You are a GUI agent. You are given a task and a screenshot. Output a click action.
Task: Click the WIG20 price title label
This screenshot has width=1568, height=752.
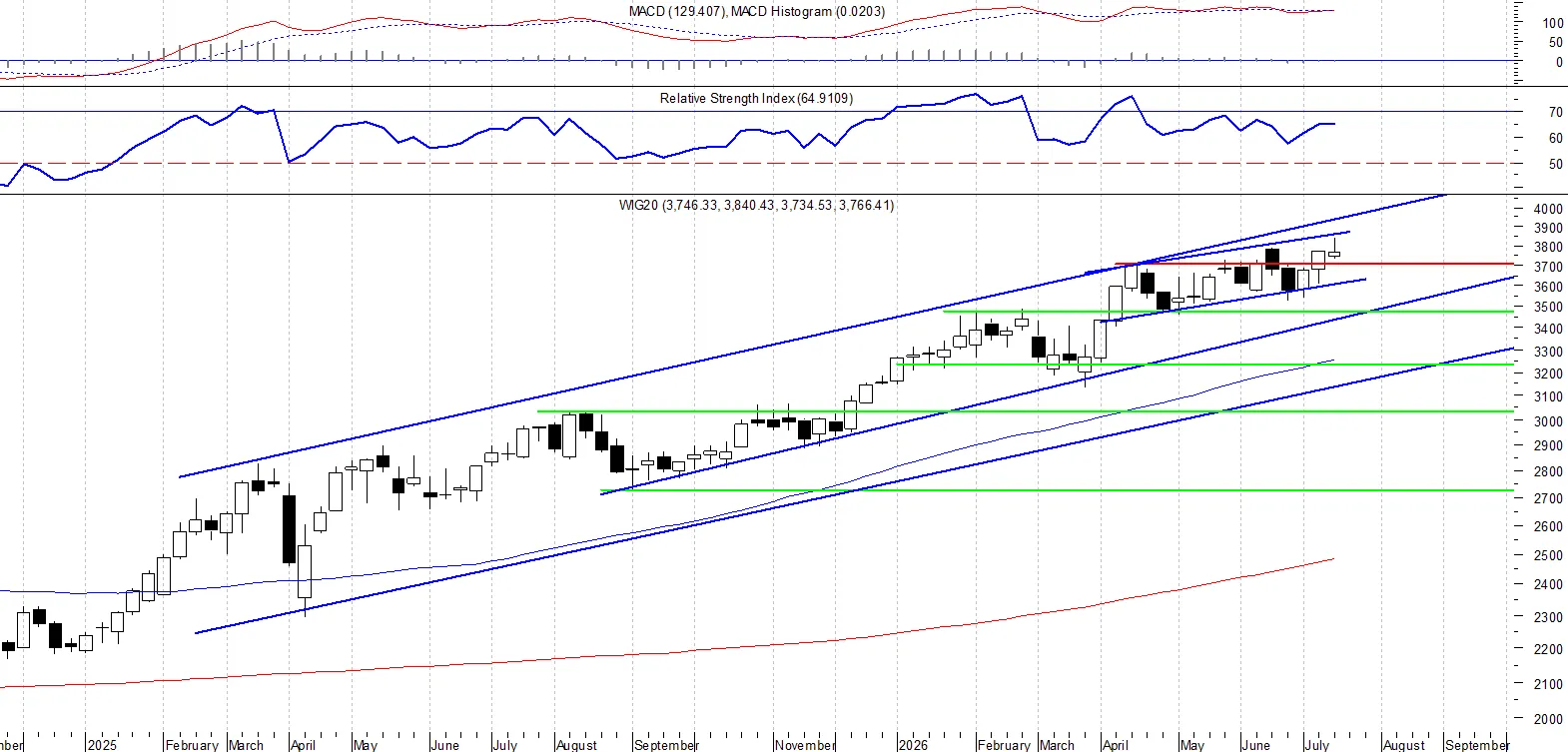pyautogui.click(x=756, y=205)
